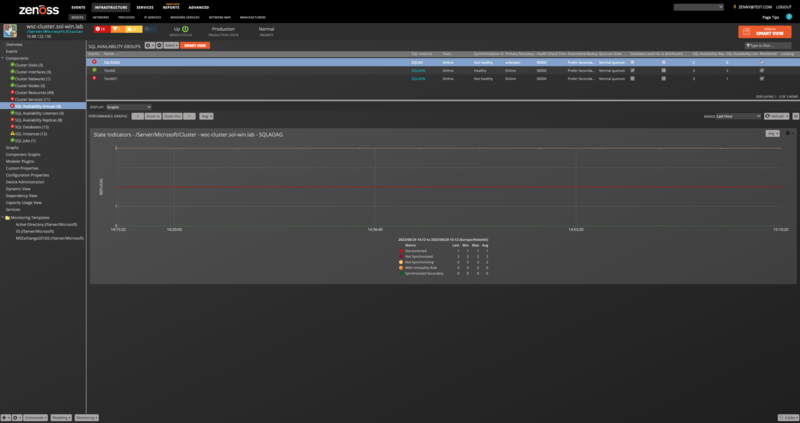Click the green status icon in TestAG row
This screenshot has height=423, width=800.
pos(94,70)
